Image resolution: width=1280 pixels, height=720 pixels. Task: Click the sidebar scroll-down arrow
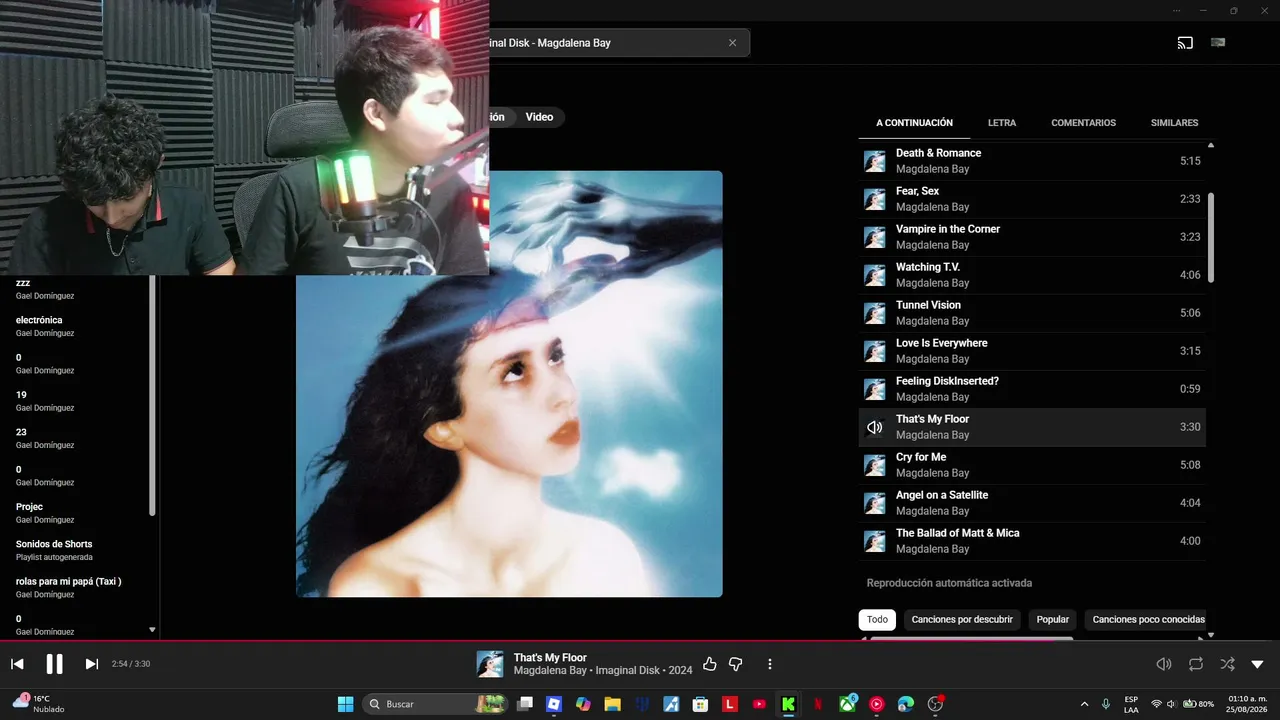click(152, 630)
